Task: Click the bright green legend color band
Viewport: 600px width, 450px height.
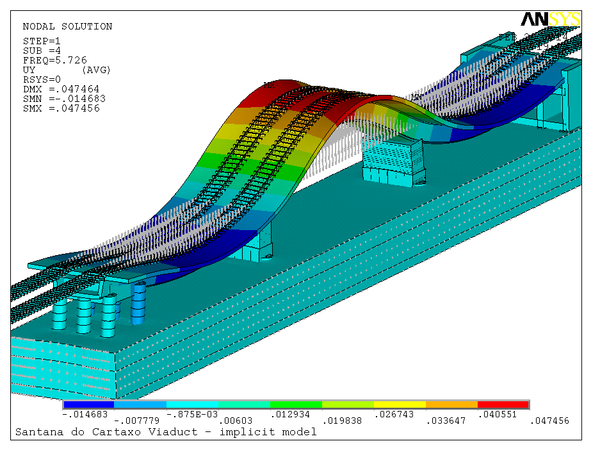Action: tap(296, 404)
